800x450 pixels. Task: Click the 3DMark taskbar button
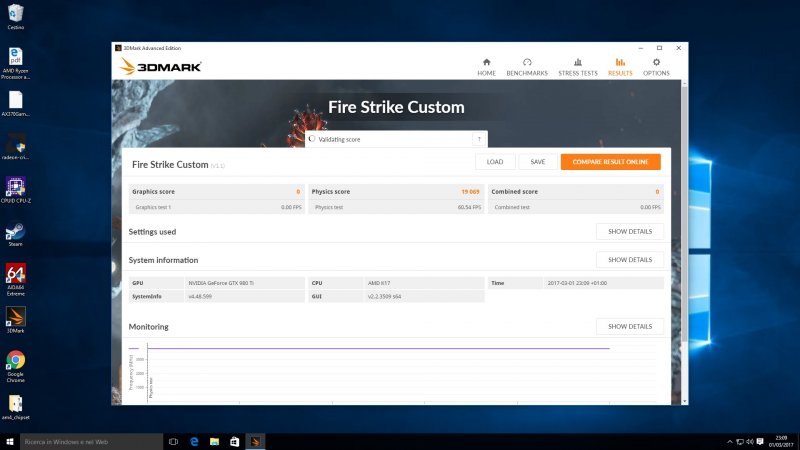point(255,442)
